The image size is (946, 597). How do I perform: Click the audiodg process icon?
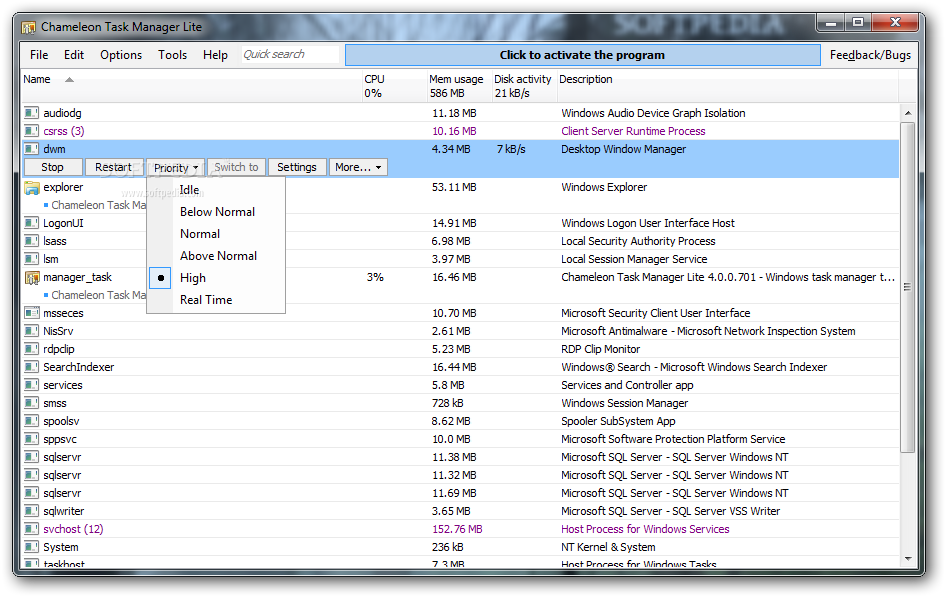point(31,113)
